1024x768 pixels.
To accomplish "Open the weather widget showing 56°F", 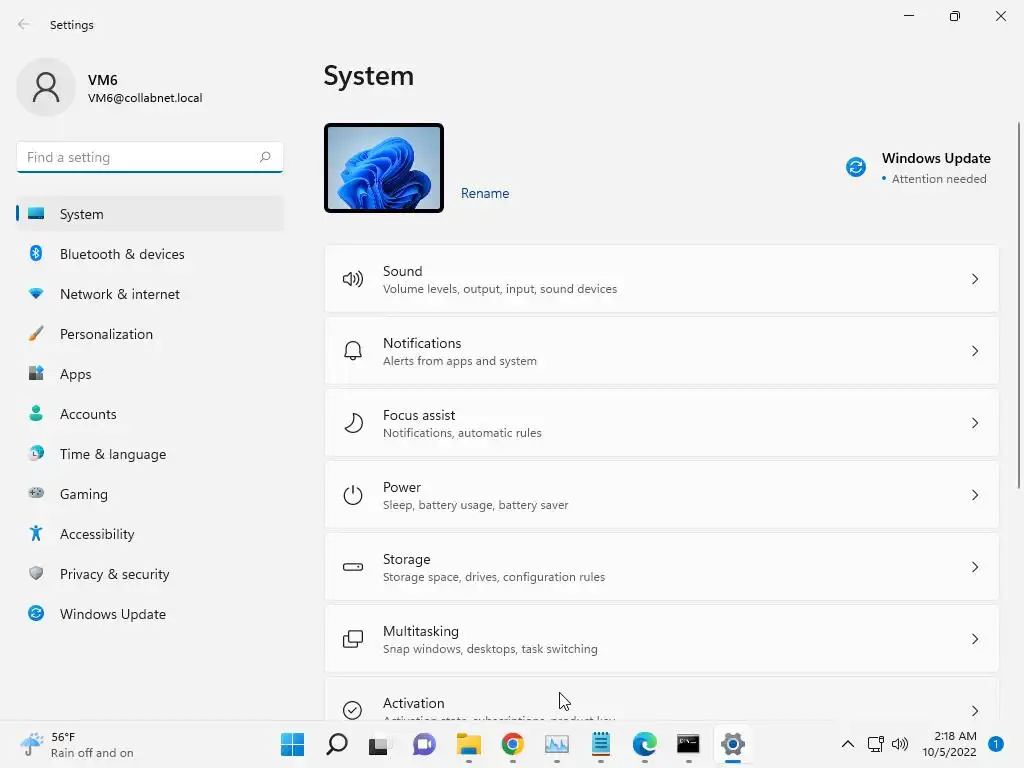I will coord(76,744).
